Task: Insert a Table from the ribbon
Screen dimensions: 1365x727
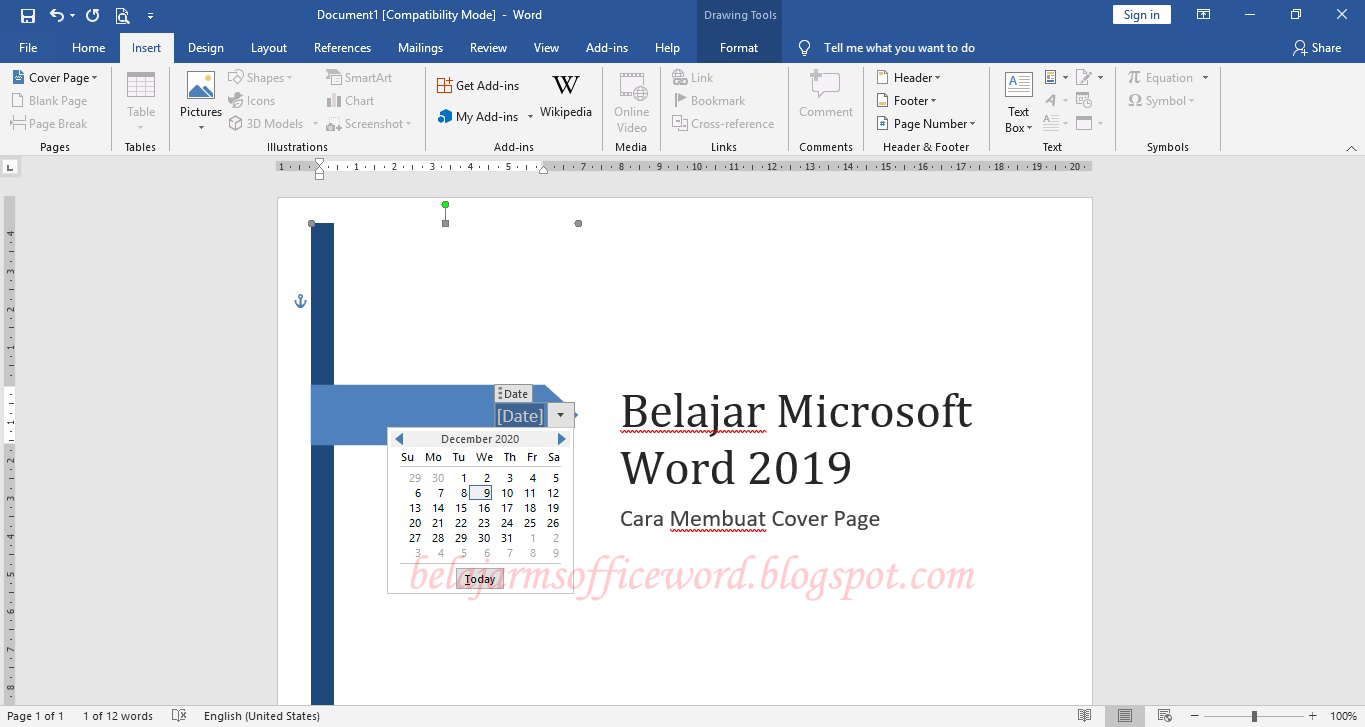Action: click(141, 101)
